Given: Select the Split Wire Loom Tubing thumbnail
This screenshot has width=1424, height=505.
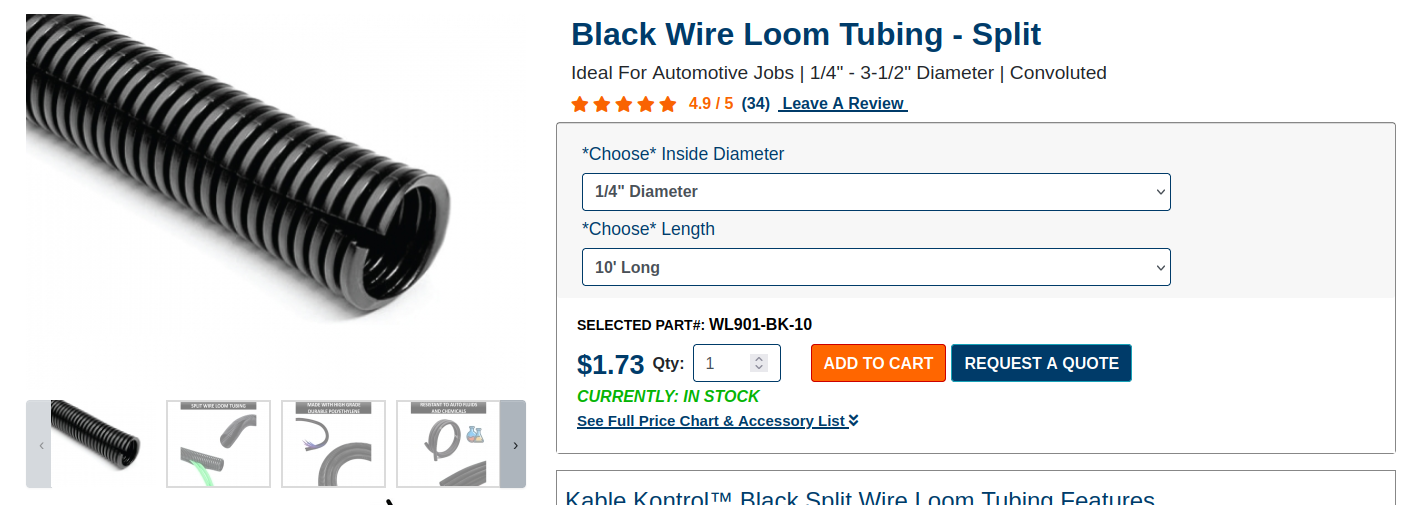Looking at the screenshot, I should [218, 444].
